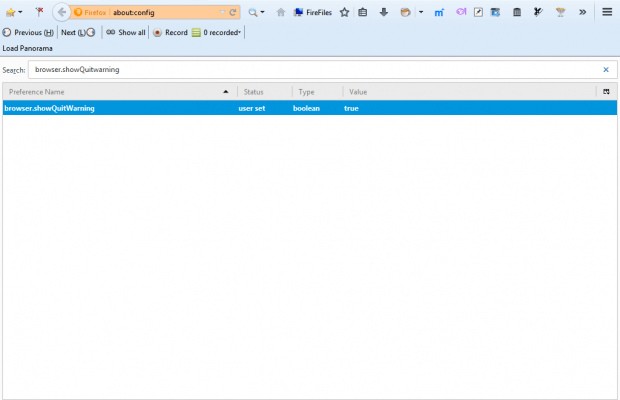The image size is (620, 400).
Task: Start recording with the Record button
Action: [170, 32]
